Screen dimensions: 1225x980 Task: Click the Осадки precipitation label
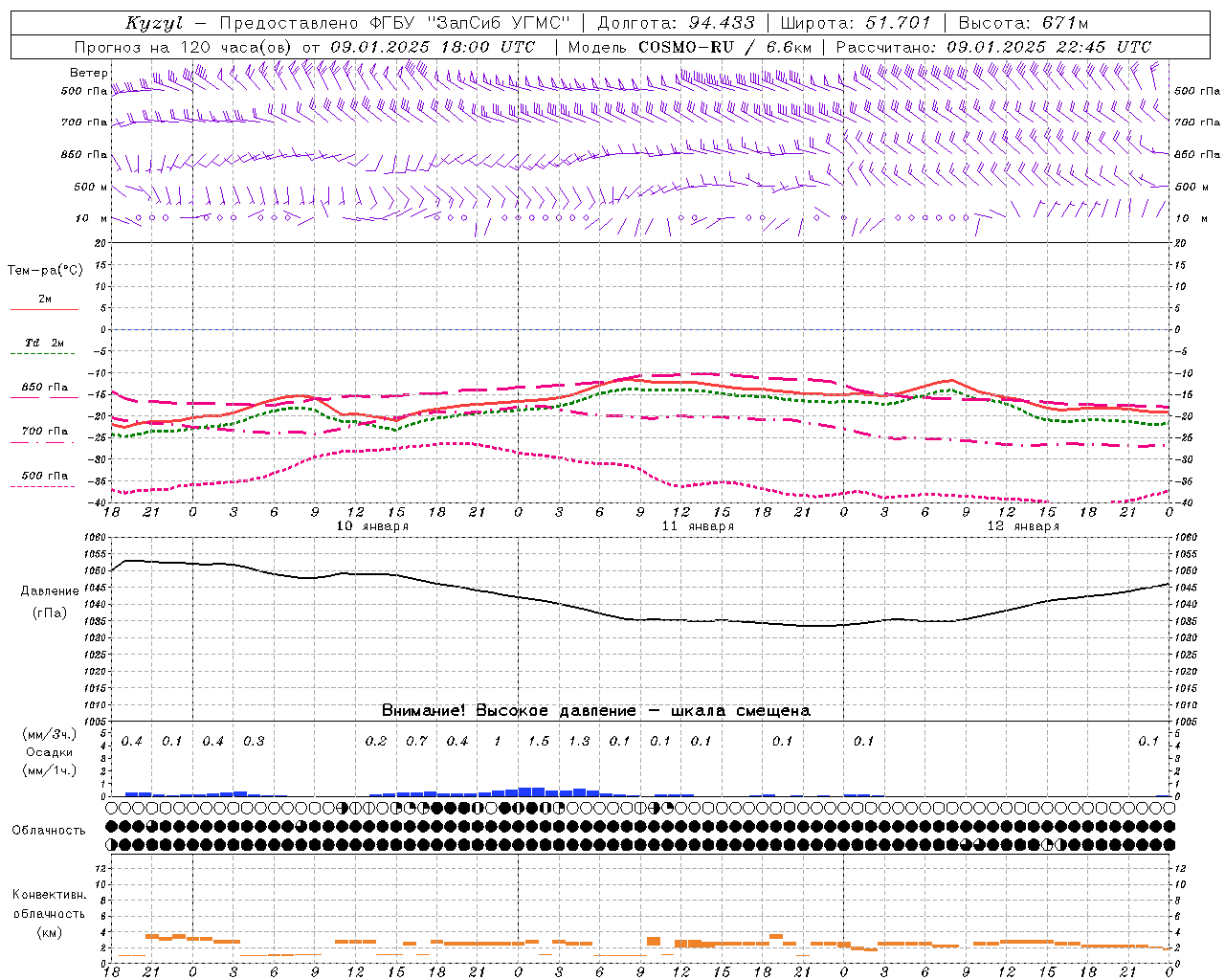click(x=49, y=752)
